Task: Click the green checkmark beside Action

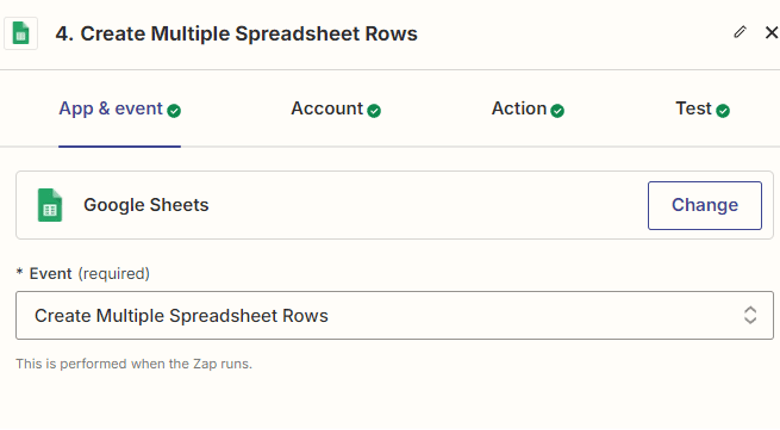Action: click(557, 111)
